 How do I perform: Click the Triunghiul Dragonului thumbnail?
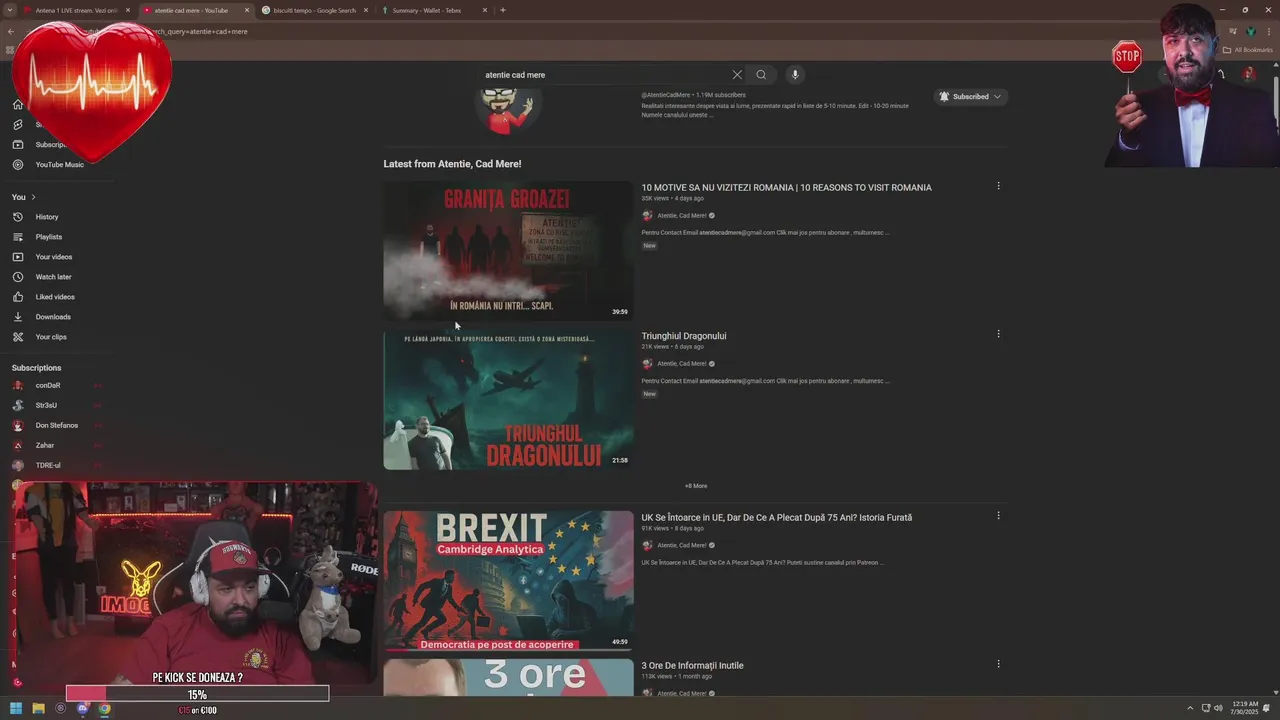[x=508, y=400]
